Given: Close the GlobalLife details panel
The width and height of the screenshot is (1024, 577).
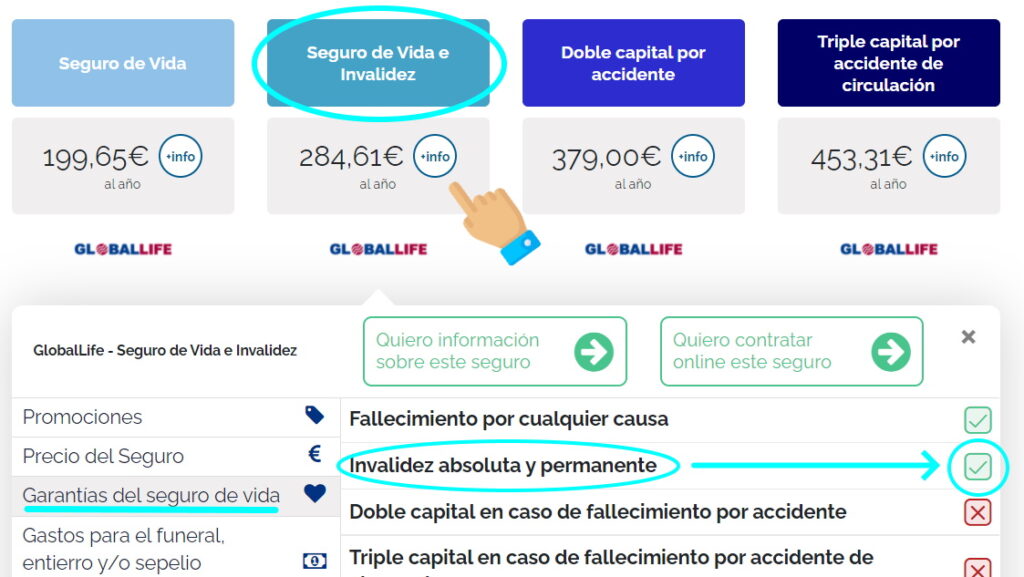Looking at the screenshot, I should point(968,337).
